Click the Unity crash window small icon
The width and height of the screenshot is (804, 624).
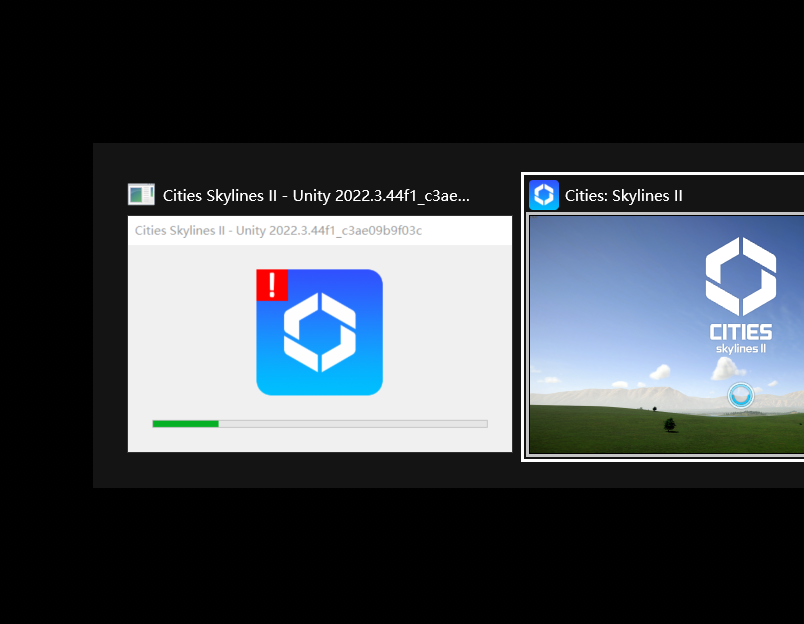click(141, 195)
